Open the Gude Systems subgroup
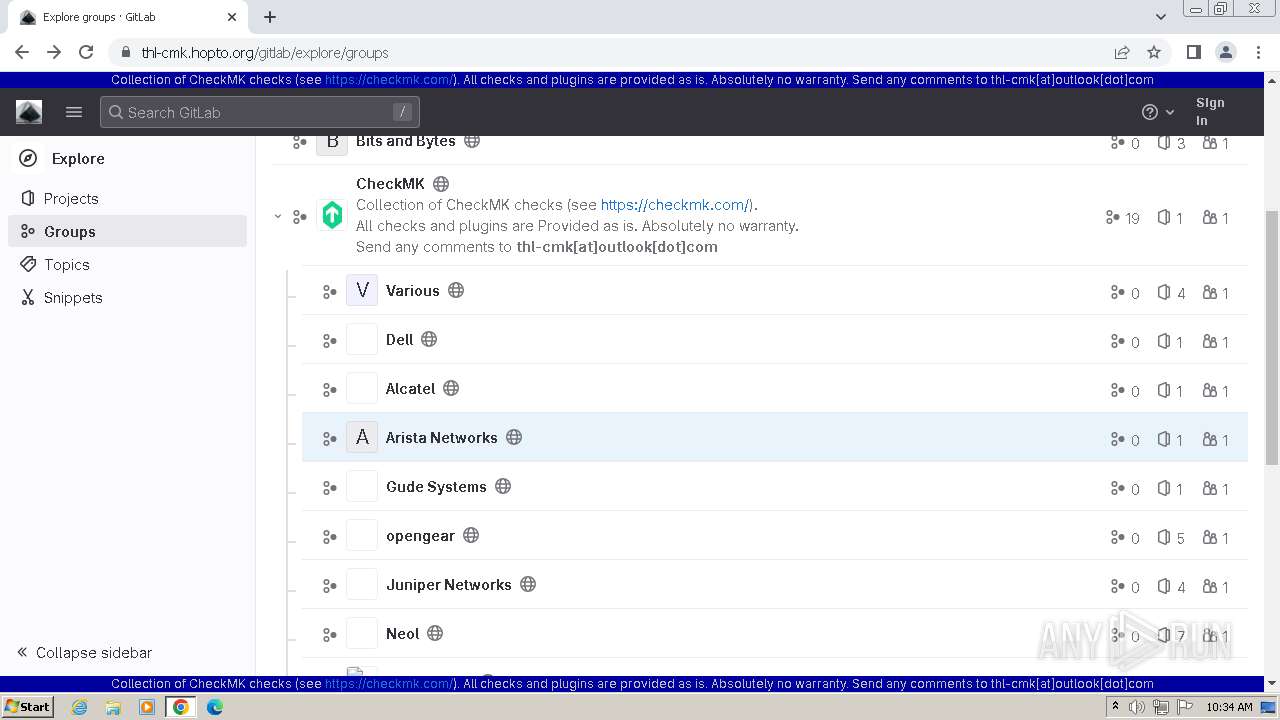 (437, 486)
